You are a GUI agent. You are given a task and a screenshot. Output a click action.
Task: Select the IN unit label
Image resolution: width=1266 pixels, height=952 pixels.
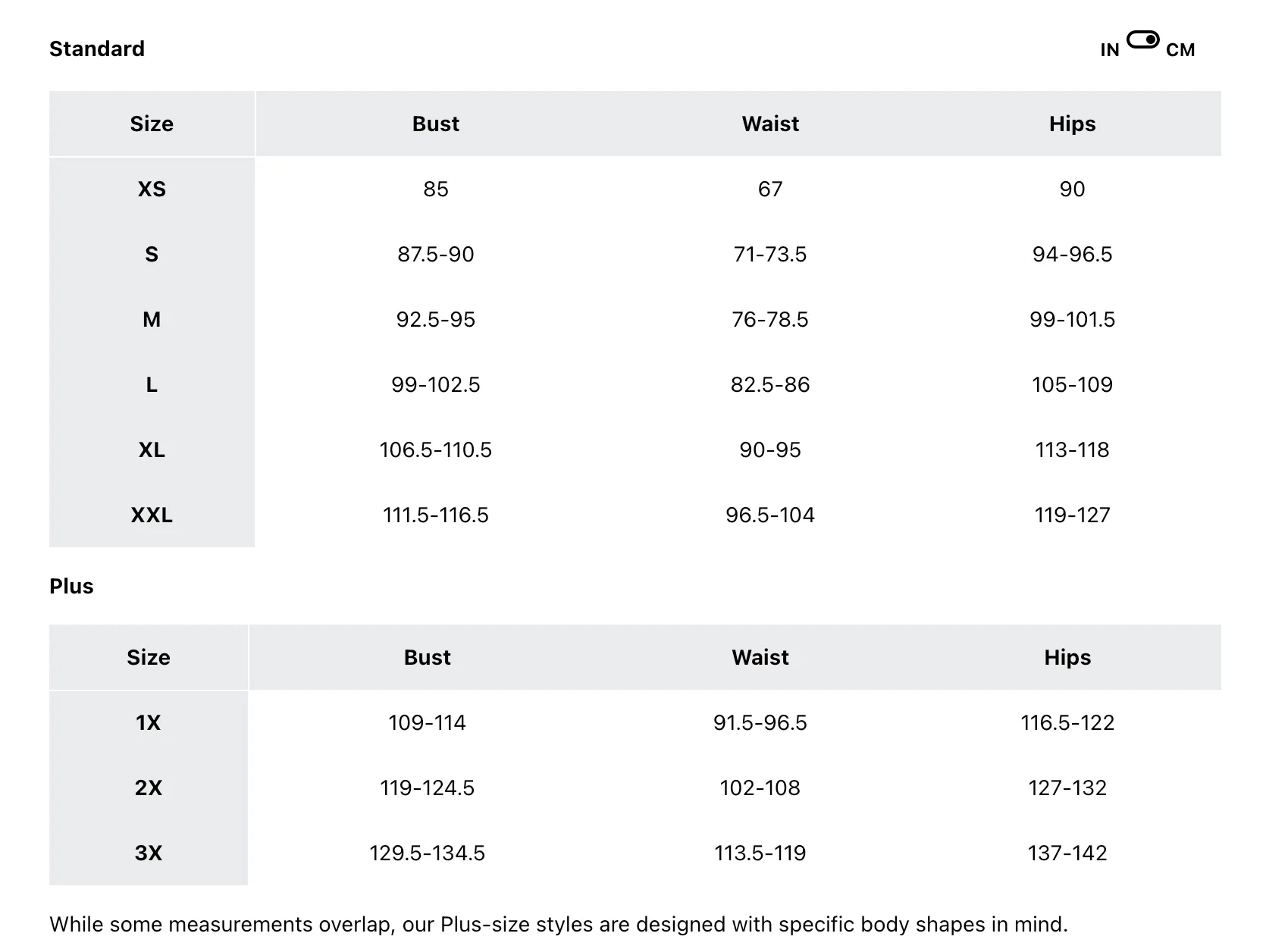(x=1109, y=50)
